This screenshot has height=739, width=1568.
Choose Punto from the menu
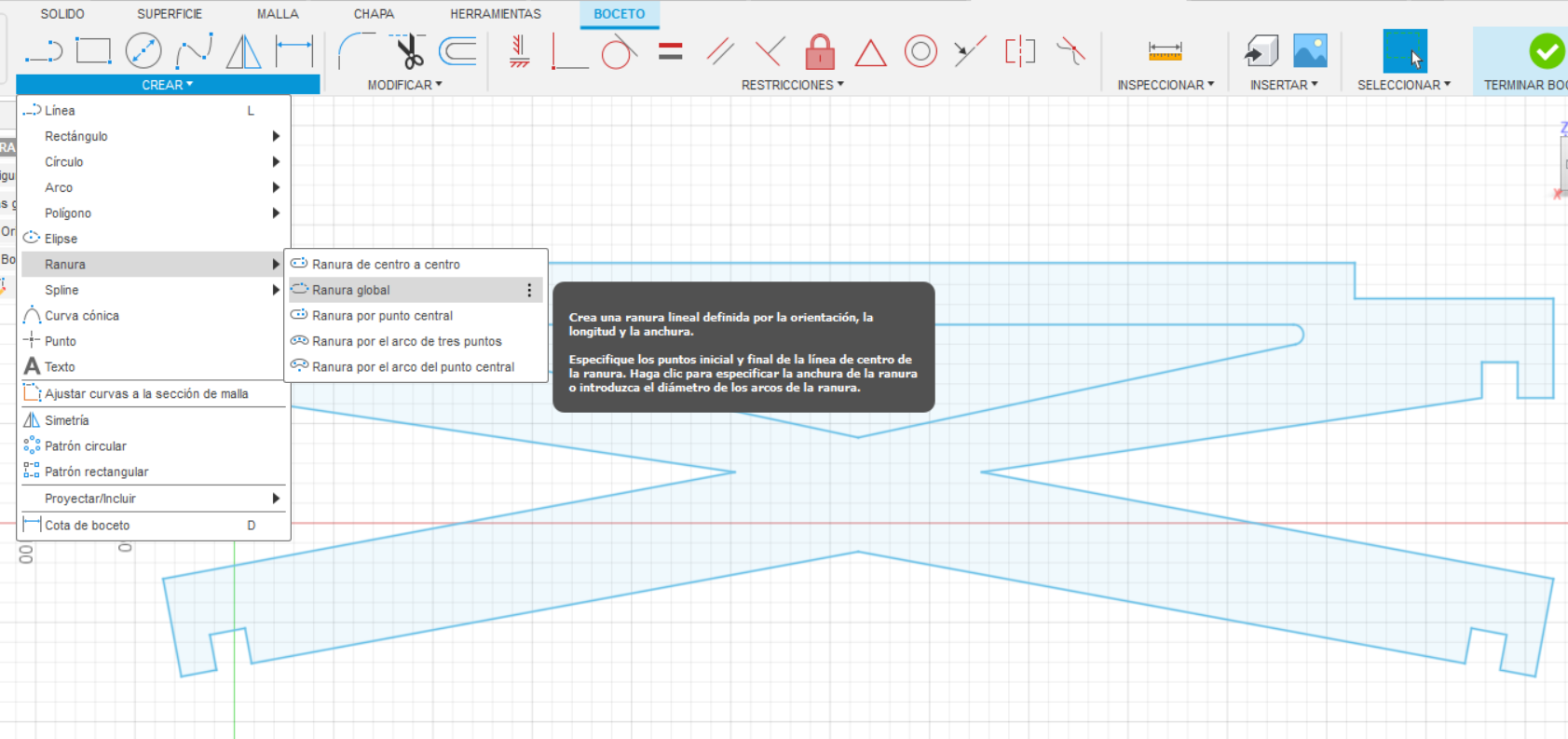(154, 341)
